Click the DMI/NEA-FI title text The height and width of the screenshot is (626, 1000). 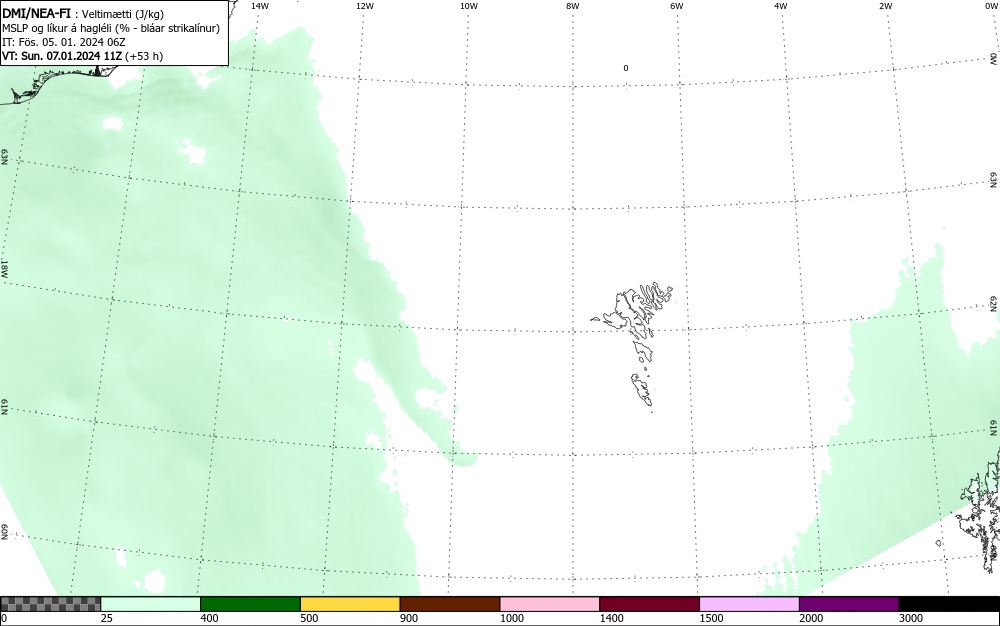pyautogui.click(x=36, y=13)
